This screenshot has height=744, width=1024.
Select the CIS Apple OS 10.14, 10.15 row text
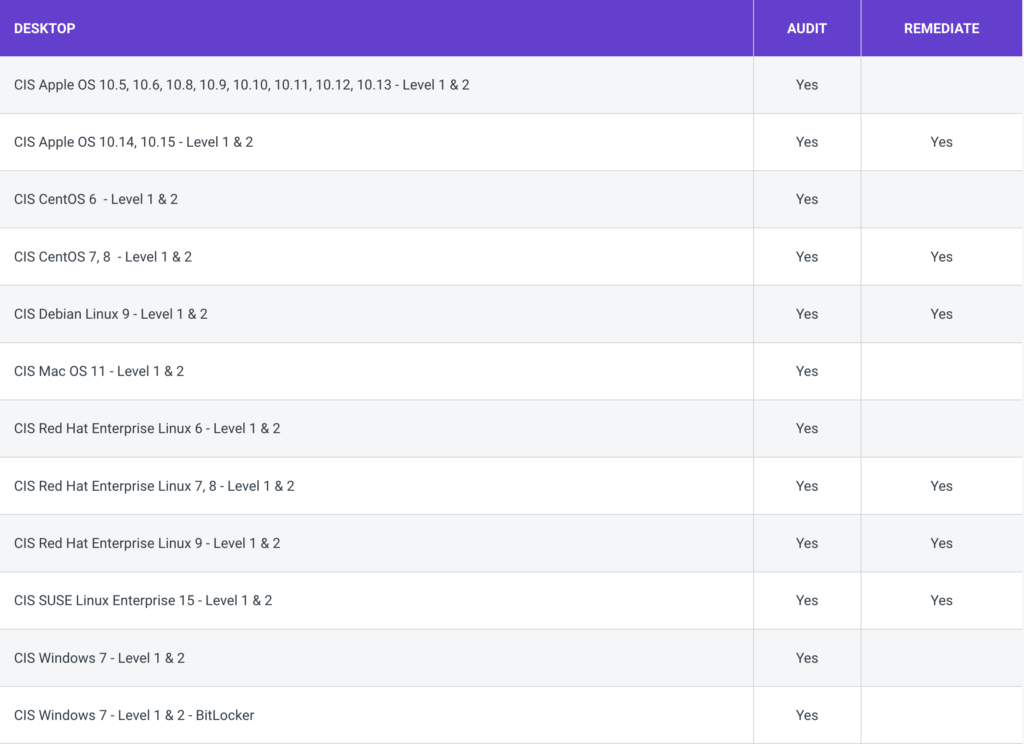click(133, 142)
